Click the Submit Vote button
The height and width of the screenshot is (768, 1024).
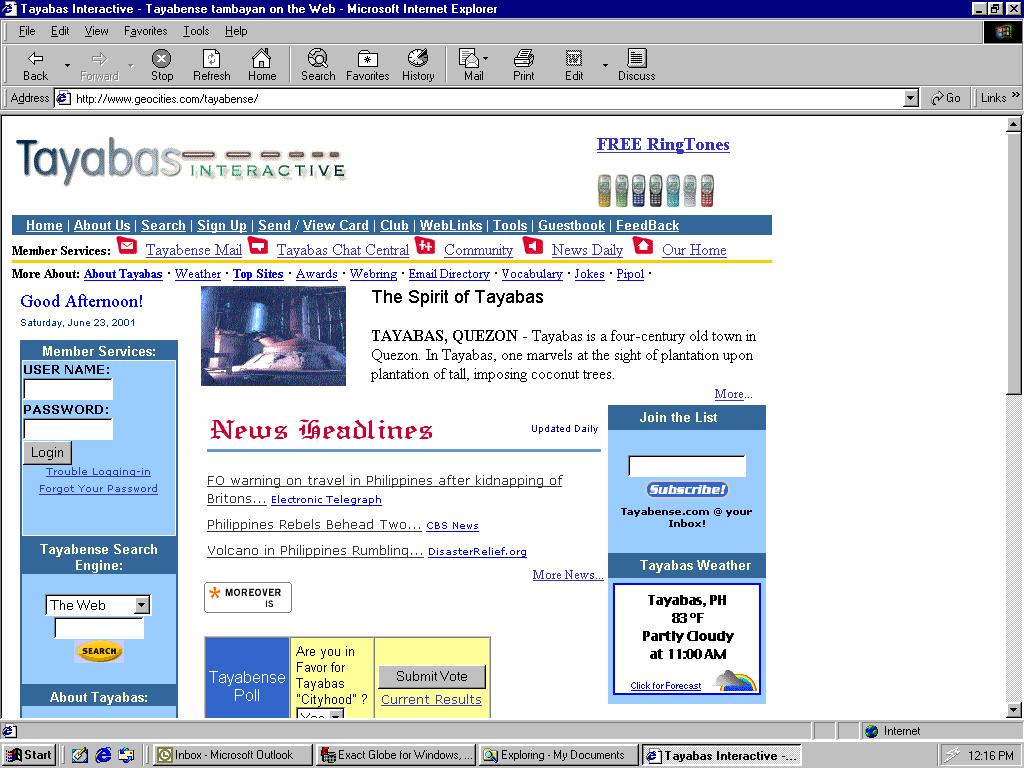click(432, 677)
